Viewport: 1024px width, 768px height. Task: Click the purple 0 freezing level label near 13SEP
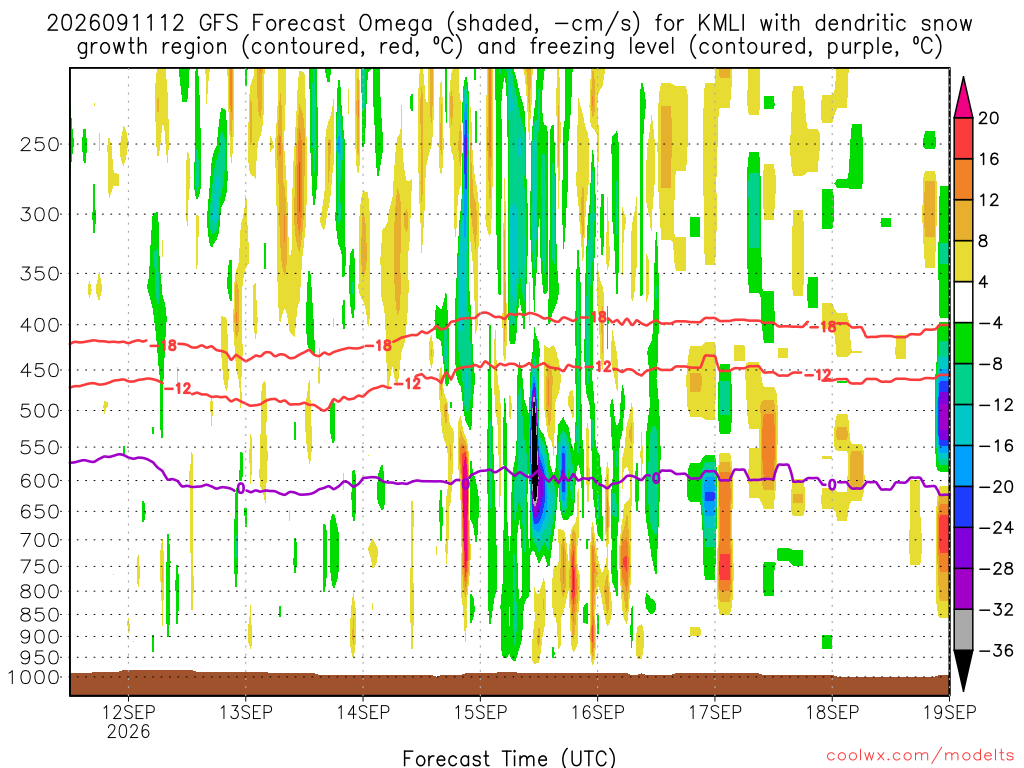[x=240, y=488]
